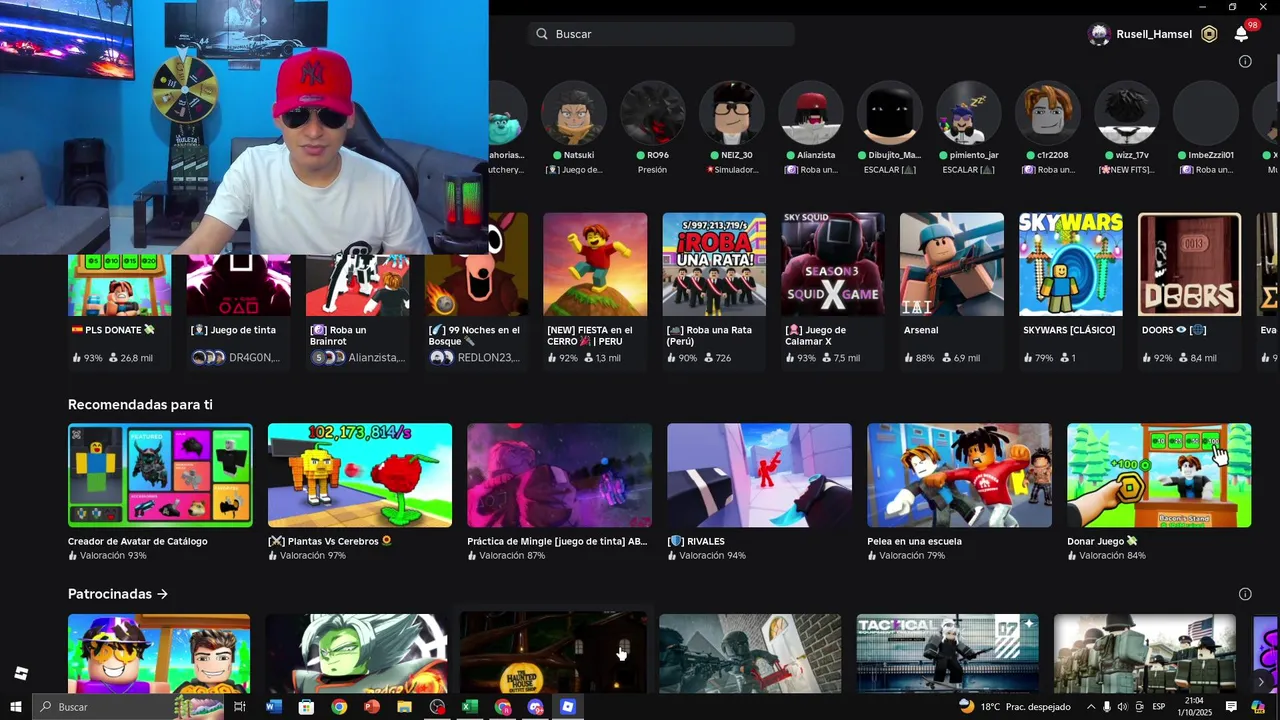Open RIVALES game title

coord(696,541)
